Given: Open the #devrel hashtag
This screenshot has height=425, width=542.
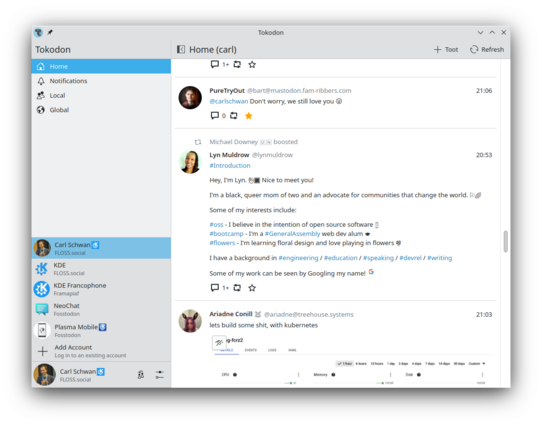Looking at the screenshot, I should [x=411, y=258].
